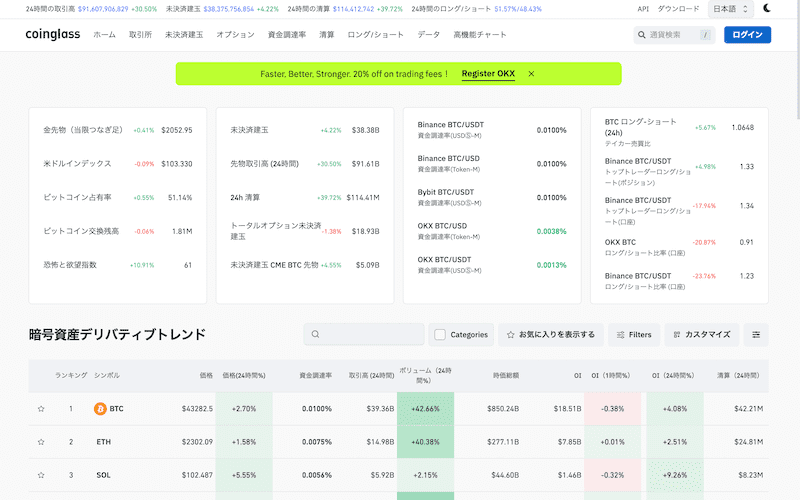Open the ロング/ショート menu

376,35
